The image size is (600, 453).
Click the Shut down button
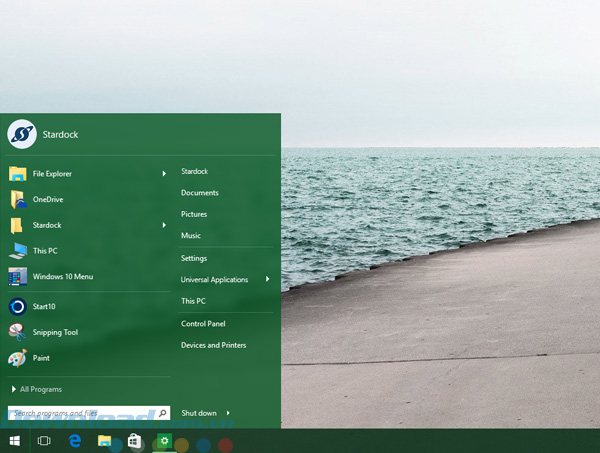point(198,413)
